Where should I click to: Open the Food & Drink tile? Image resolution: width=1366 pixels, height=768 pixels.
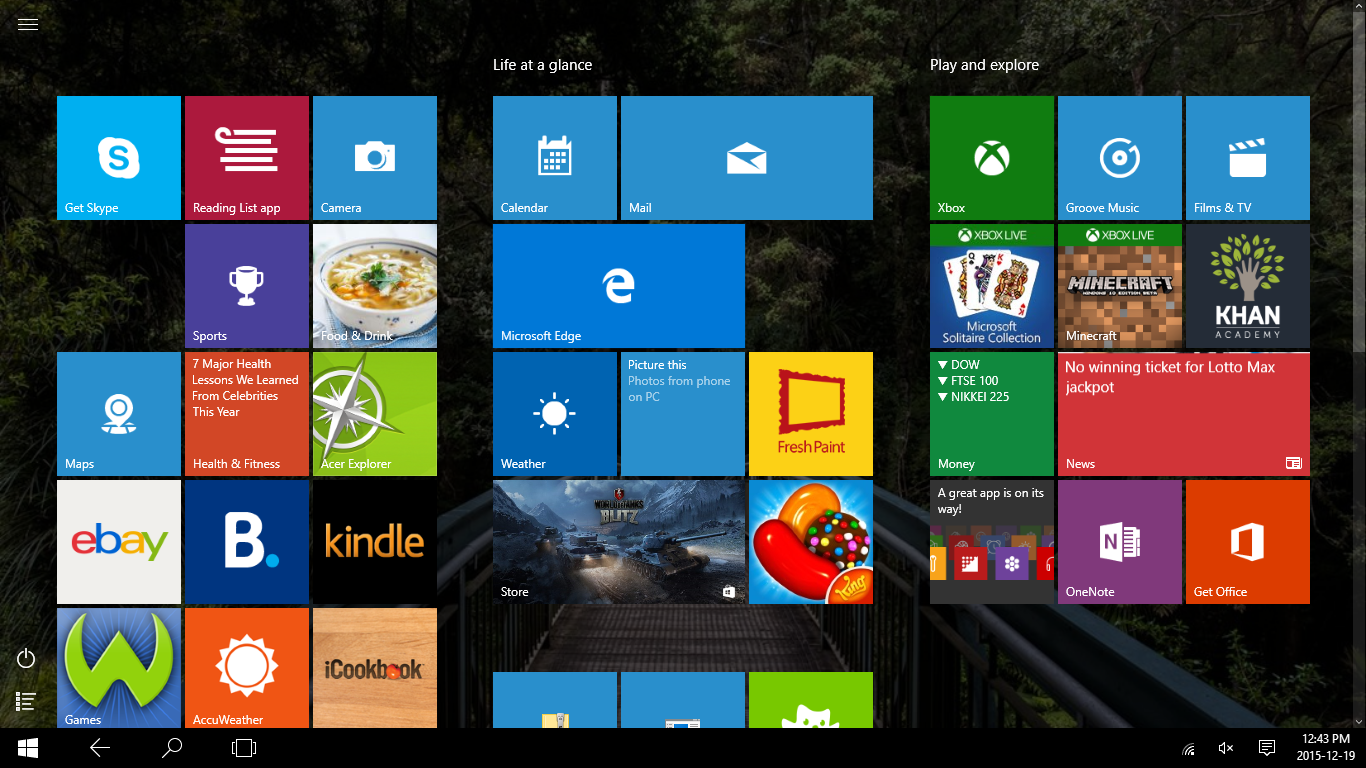375,286
